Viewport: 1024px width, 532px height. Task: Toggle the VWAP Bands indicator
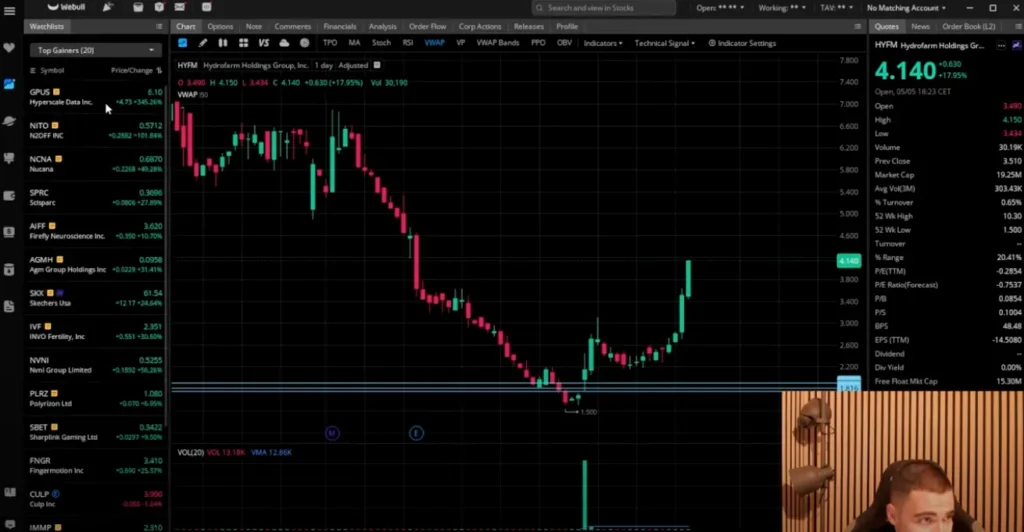pyautogui.click(x=498, y=43)
